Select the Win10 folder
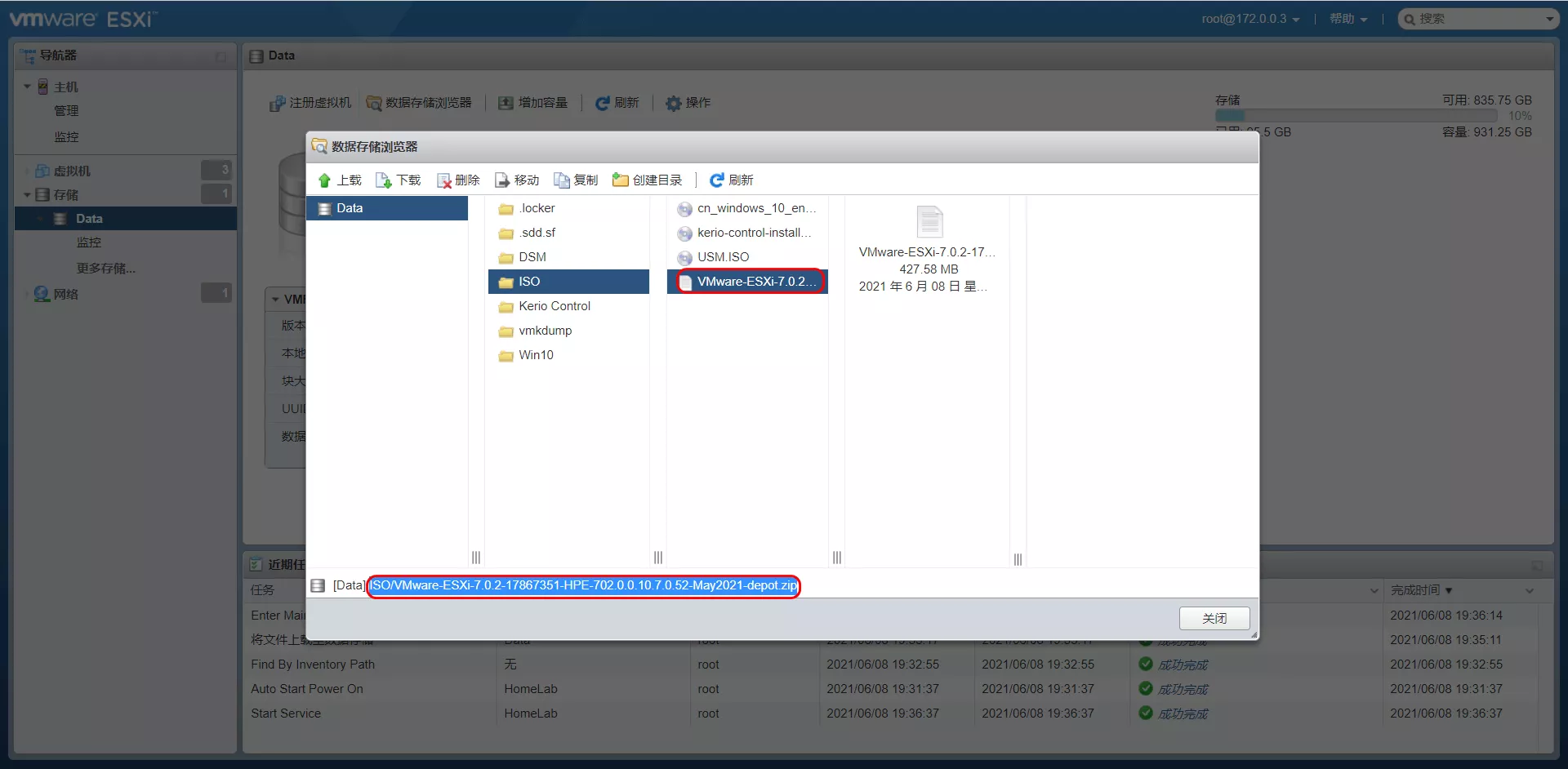The width and height of the screenshot is (1568, 769). (536, 355)
